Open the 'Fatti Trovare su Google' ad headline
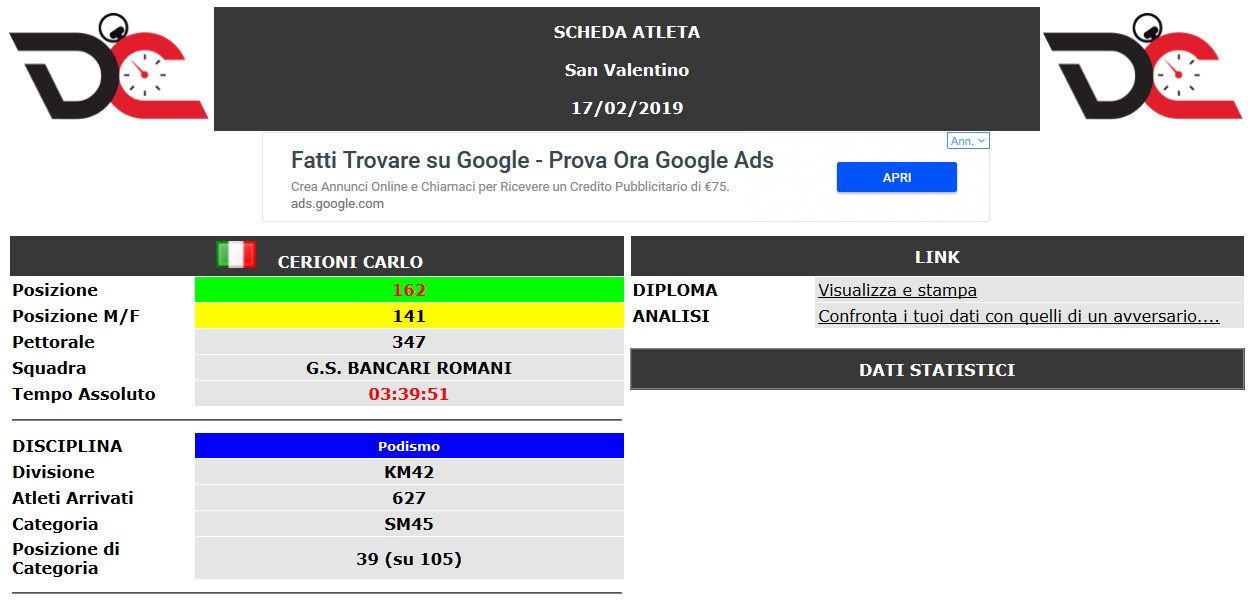The width and height of the screenshot is (1253, 601). click(x=532, y=160)
